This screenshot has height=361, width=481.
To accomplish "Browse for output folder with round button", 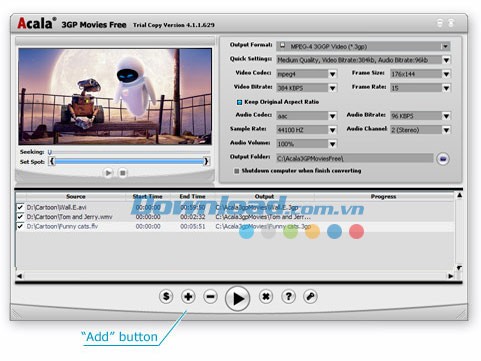I will click(443, 159).
